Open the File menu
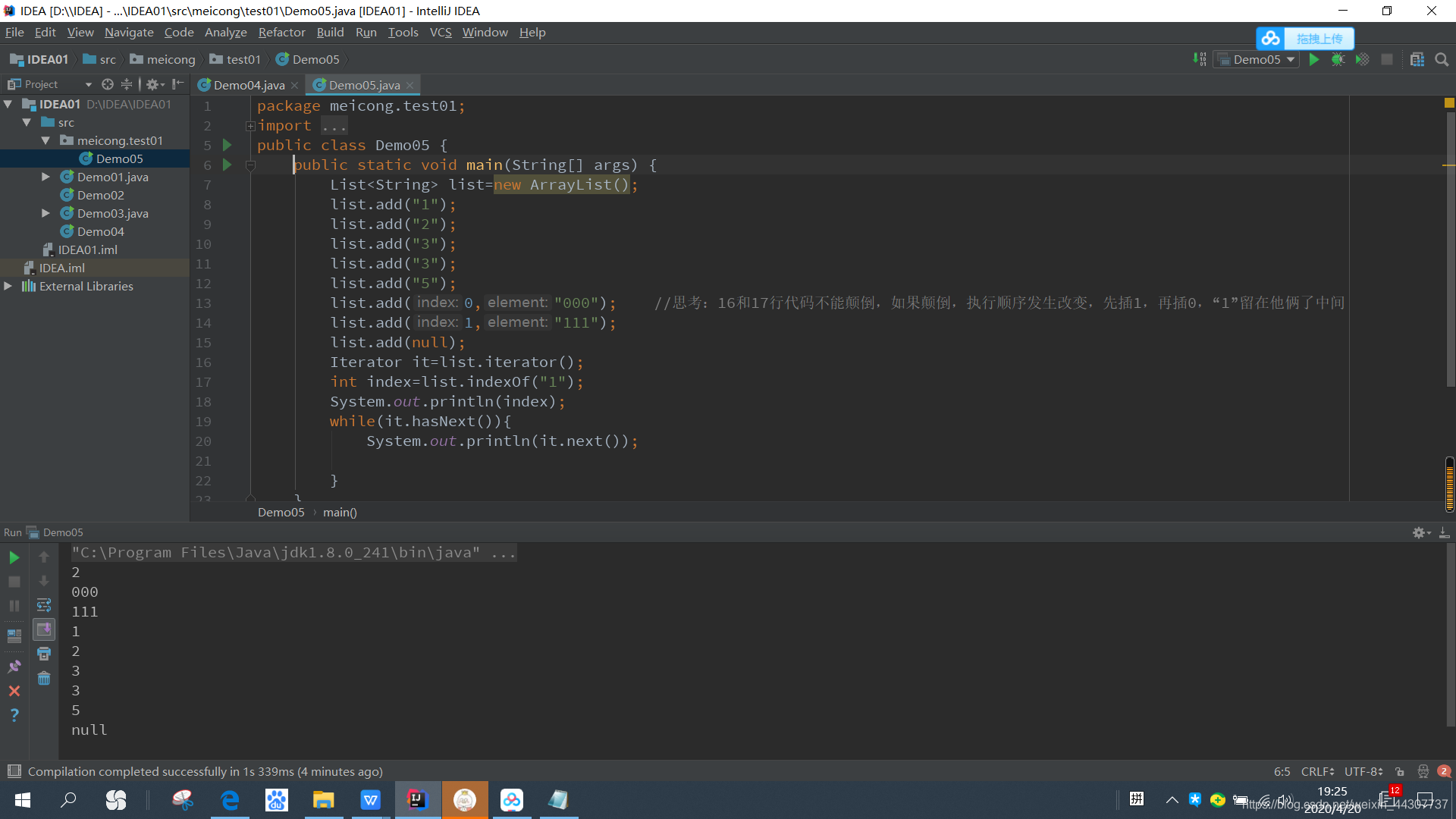The width and height of the screenshot is (1456, 819). click(x=14, y=32)
